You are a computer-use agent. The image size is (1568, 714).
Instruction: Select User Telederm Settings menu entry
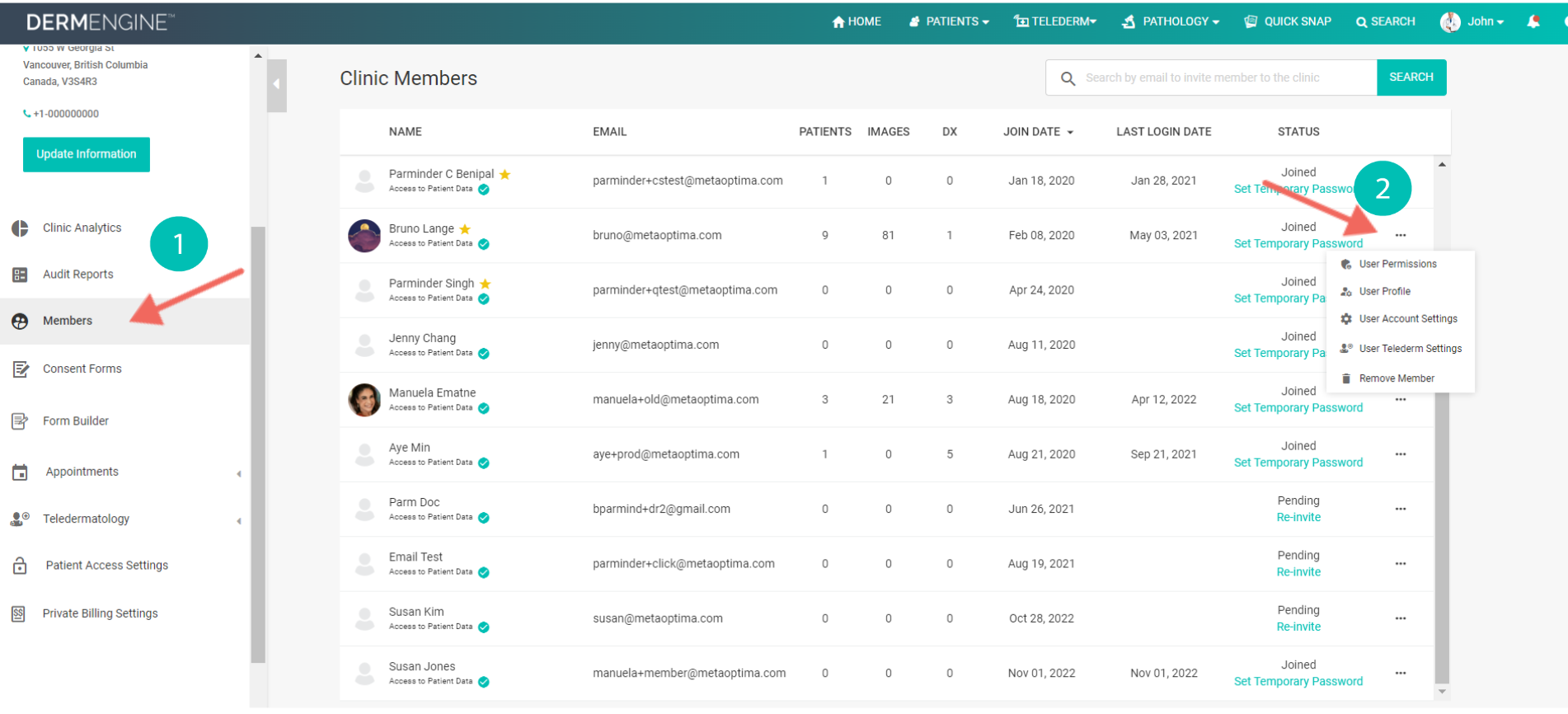[x=1410, y=349]
